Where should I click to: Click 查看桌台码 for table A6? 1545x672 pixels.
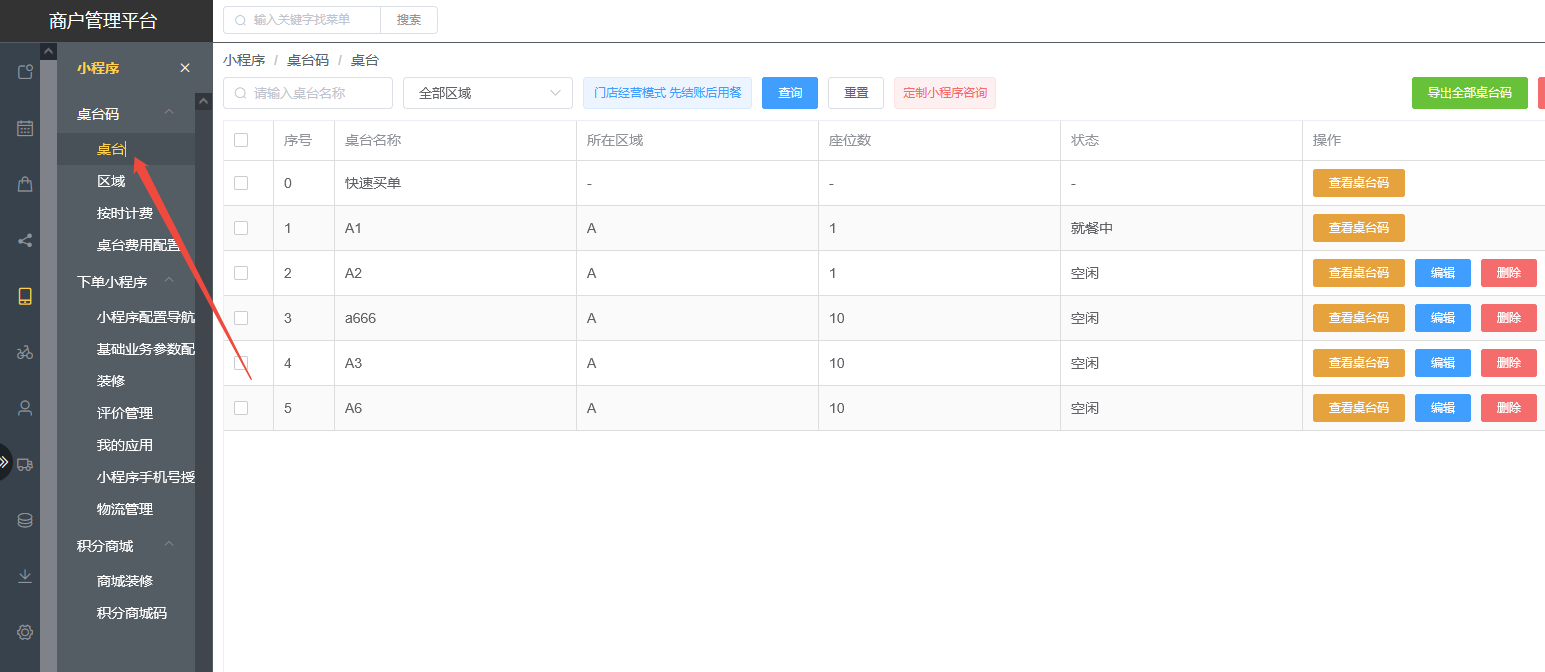(x=1358, y=407)
